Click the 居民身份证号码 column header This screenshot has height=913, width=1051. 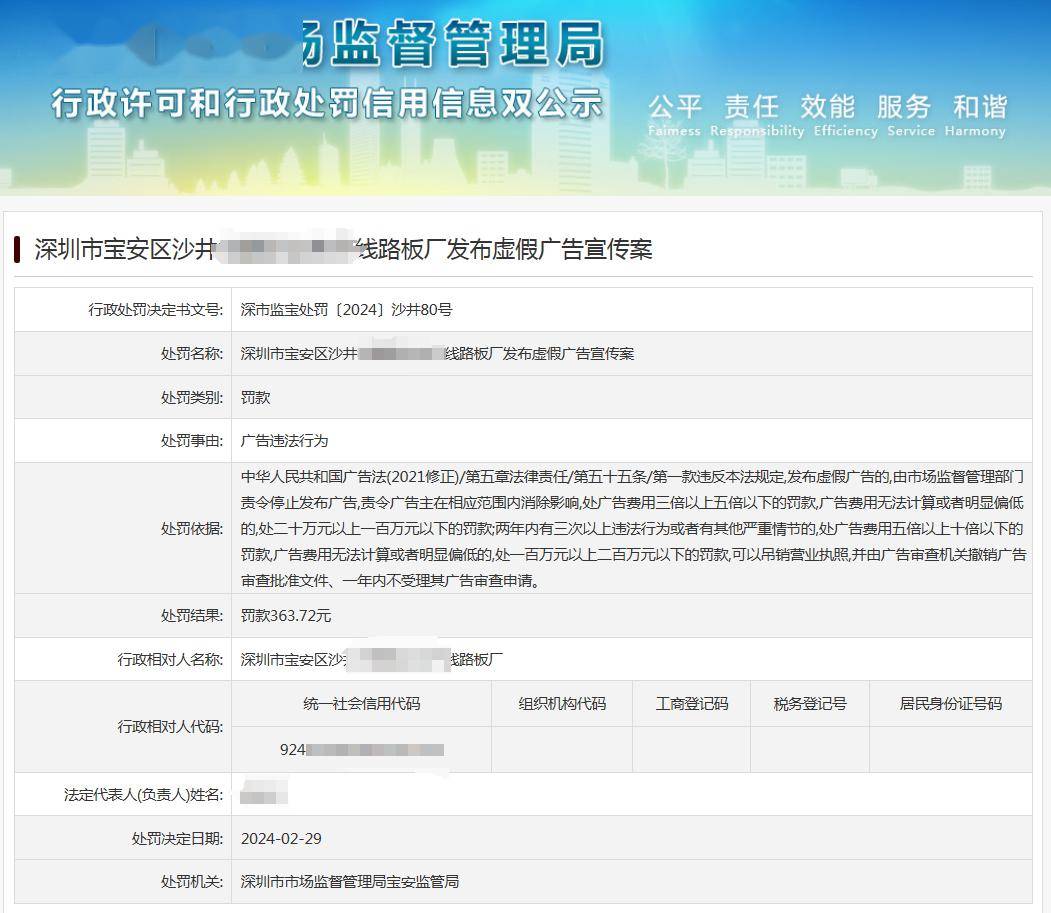click(951, 704)
